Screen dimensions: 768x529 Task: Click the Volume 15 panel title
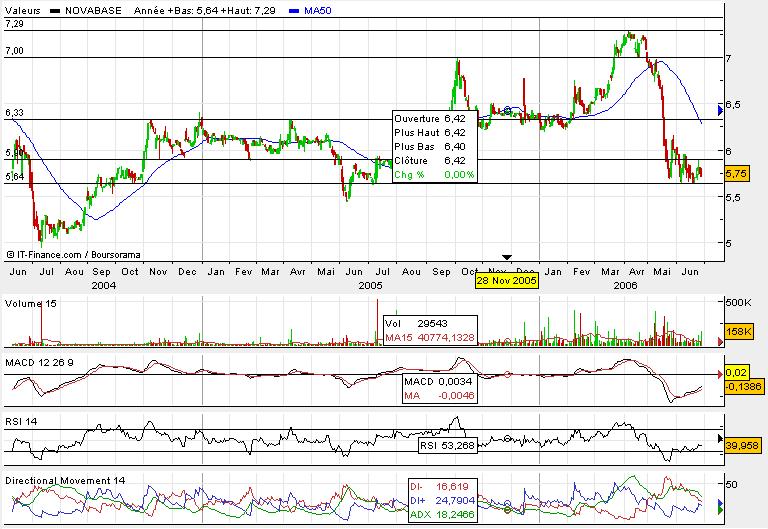[31, 304]
